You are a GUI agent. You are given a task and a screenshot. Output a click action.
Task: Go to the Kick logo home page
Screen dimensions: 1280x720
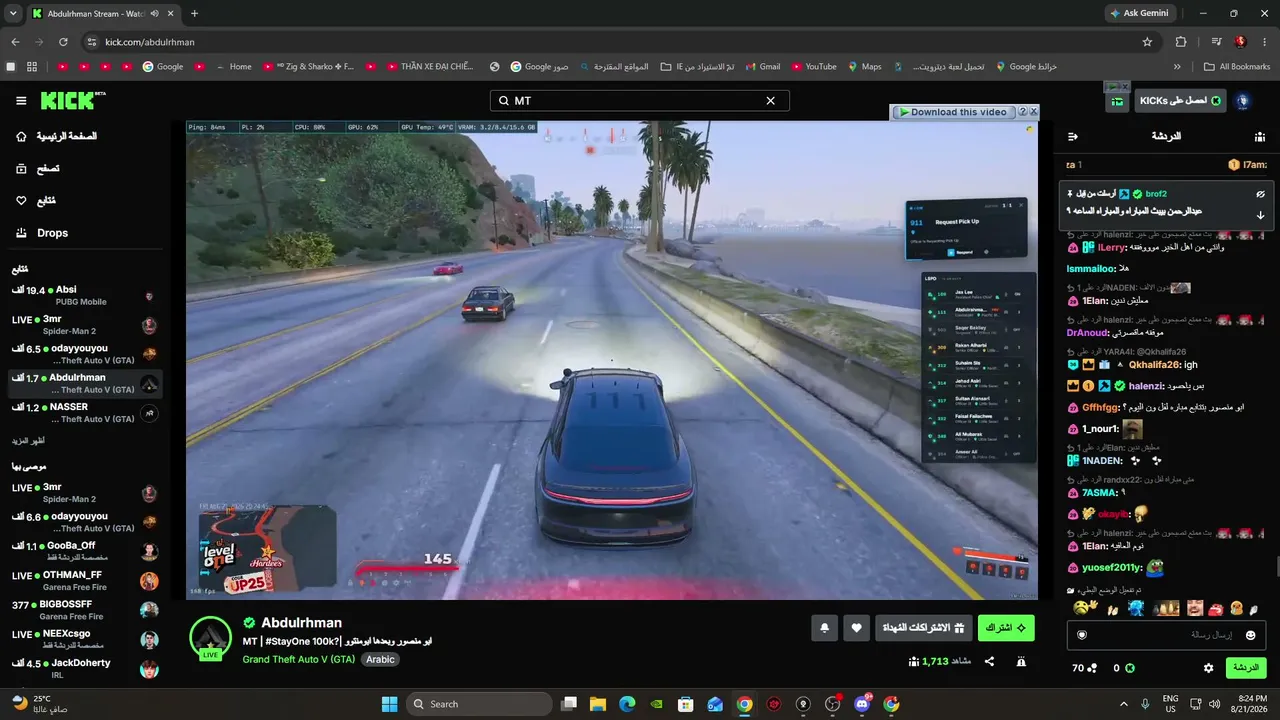[x=73, y=100]
